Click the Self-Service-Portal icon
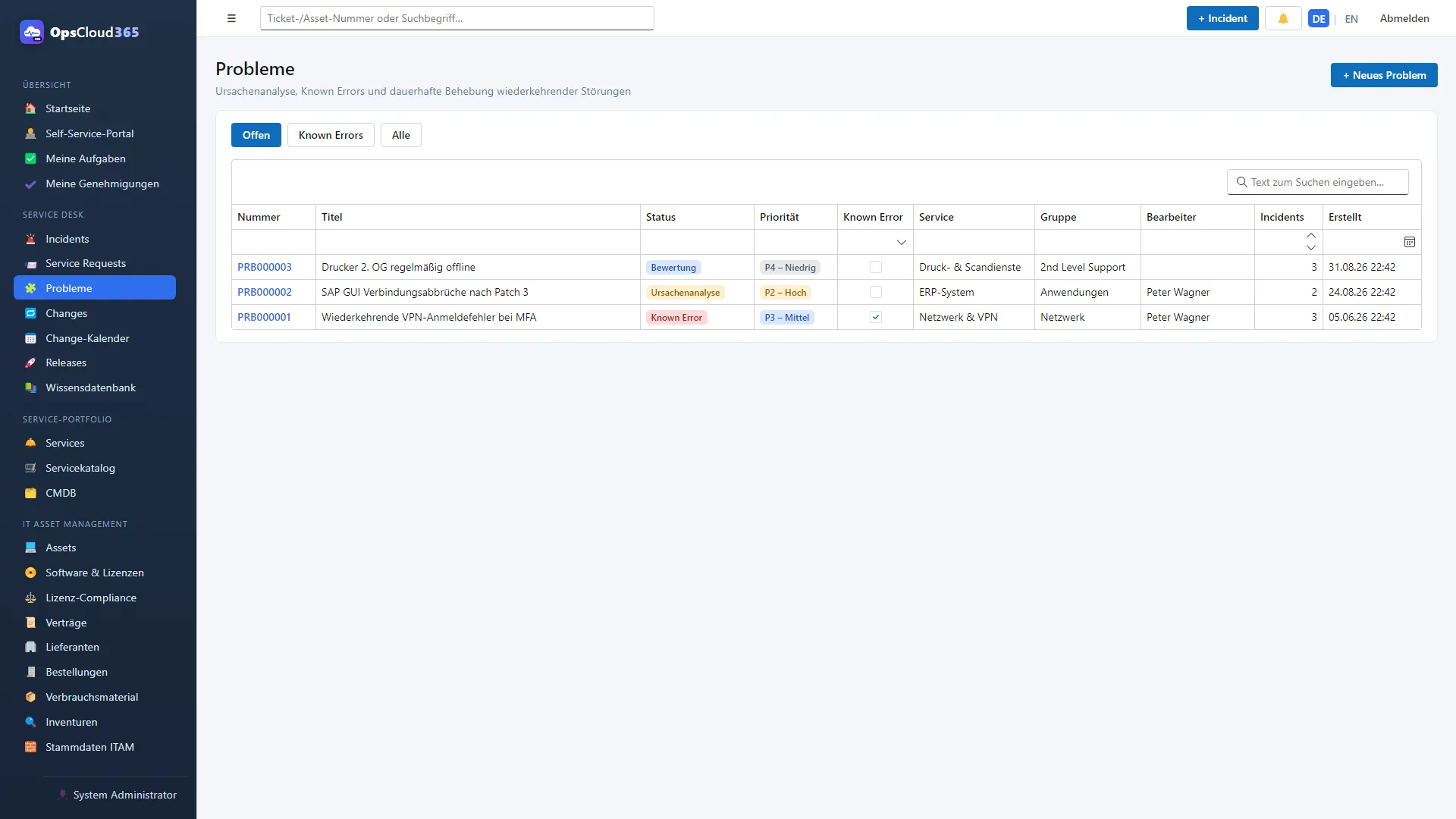 (30, 133)
